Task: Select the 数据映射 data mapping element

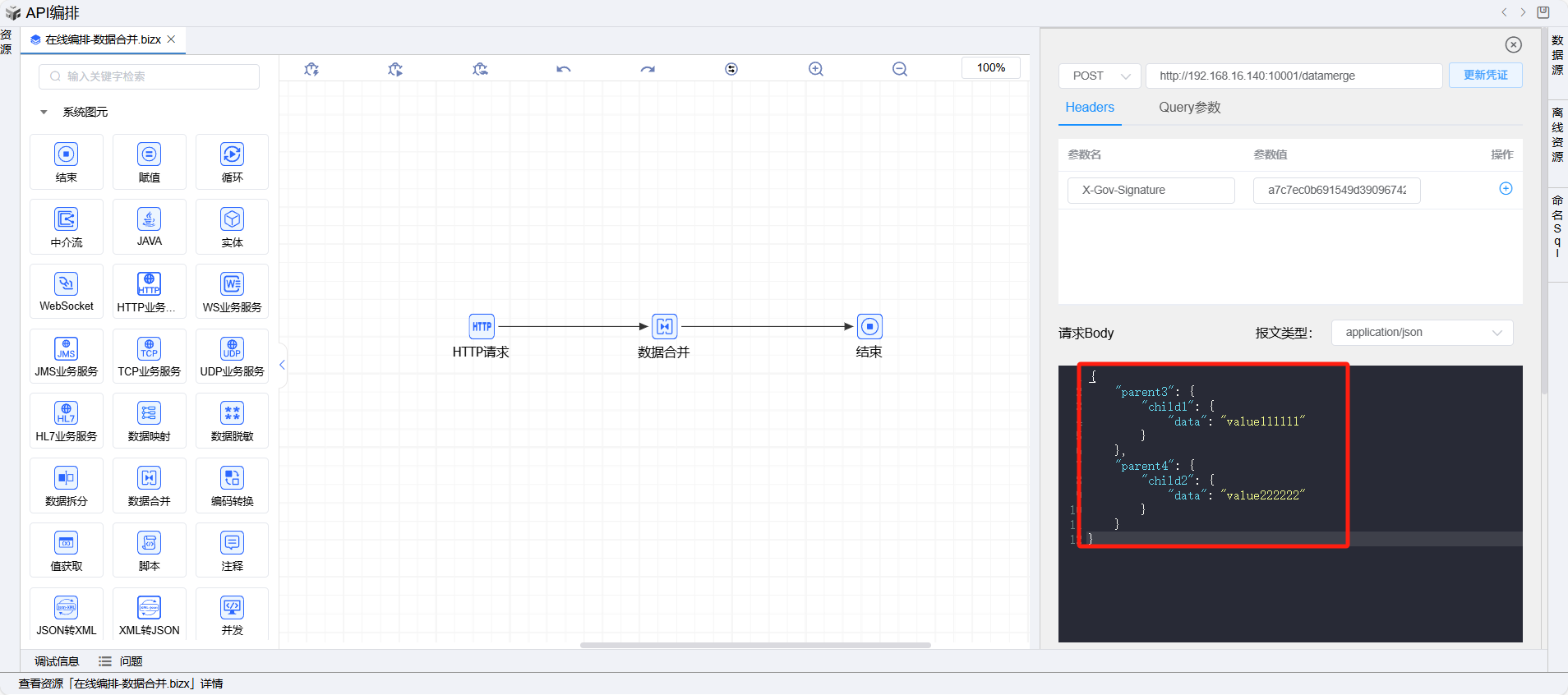Action: click(149, 414)
